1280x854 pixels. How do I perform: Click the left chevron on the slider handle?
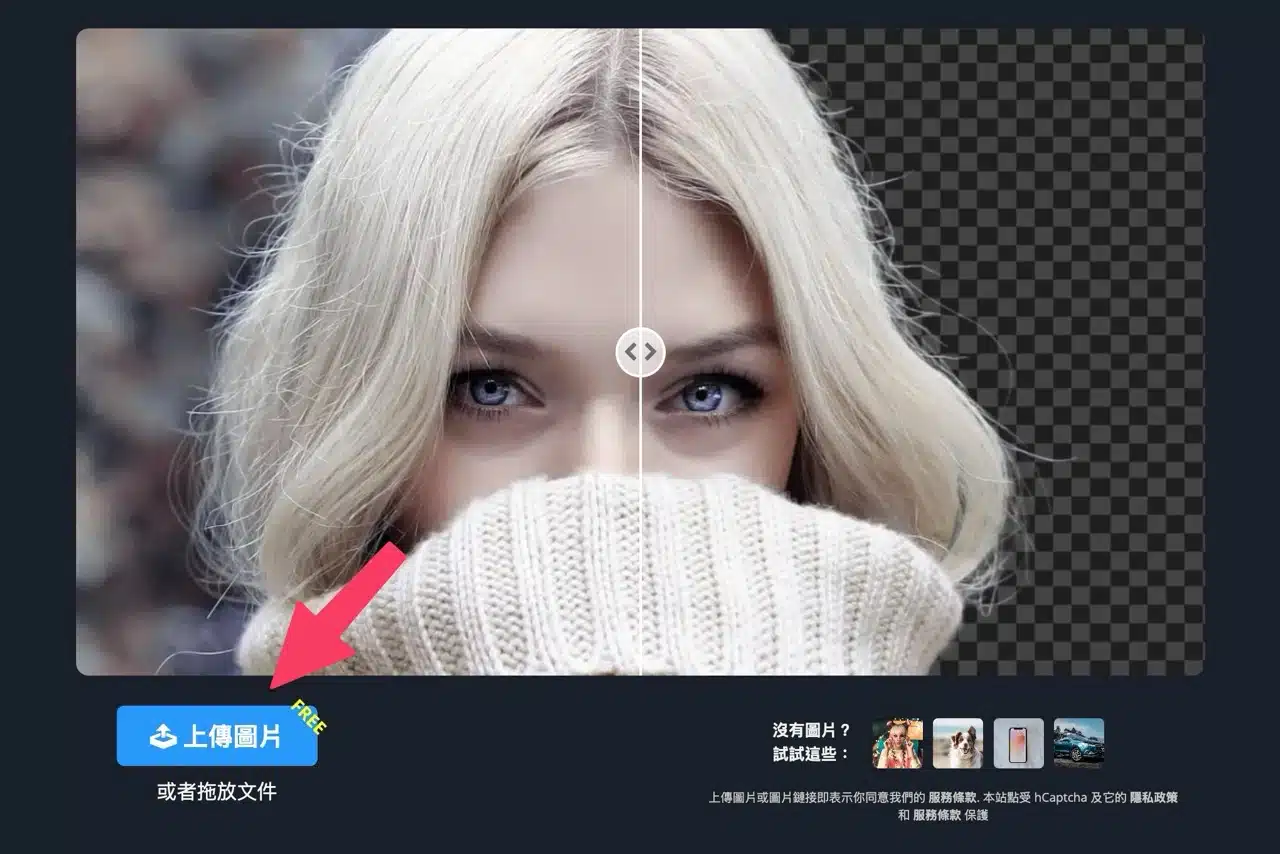[631, 351]
